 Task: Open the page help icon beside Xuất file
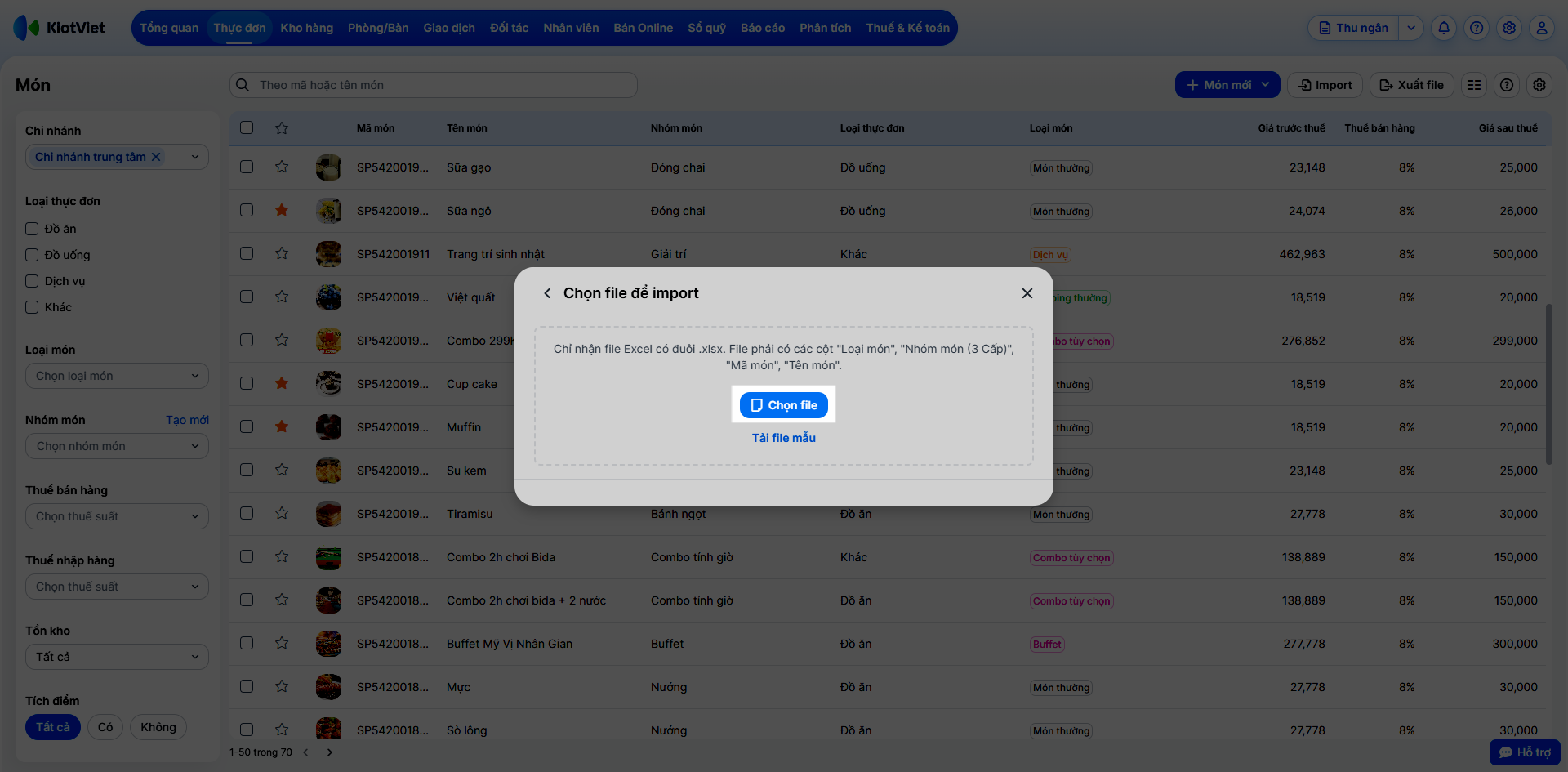coord(1507,85)
